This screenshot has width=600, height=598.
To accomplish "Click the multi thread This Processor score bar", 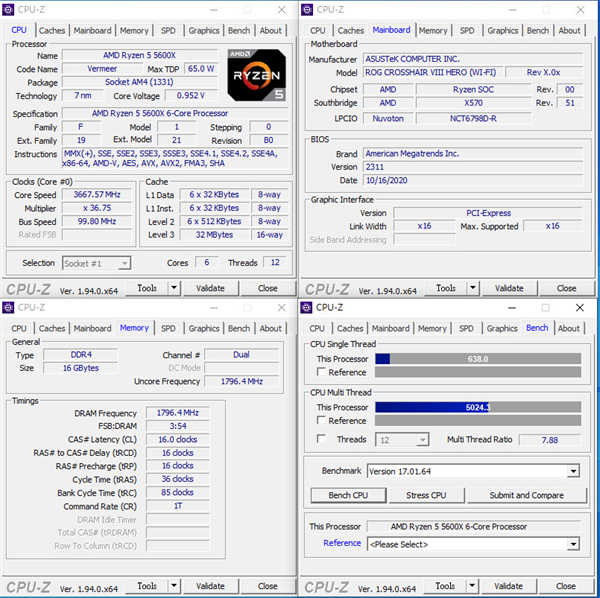I will point(478,407).
